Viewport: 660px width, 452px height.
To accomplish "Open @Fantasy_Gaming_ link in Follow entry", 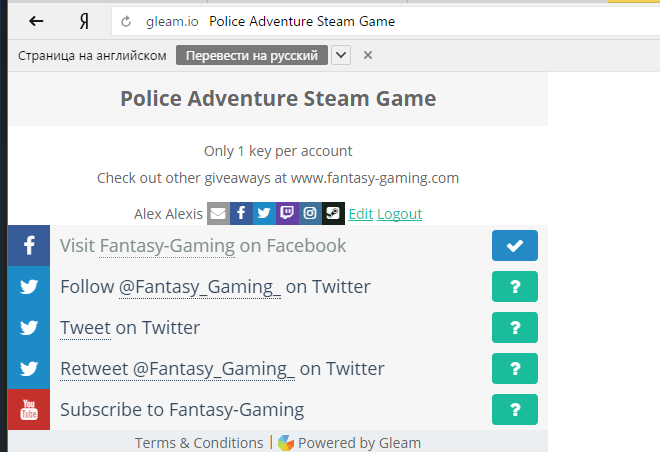I will pos(200,287).
